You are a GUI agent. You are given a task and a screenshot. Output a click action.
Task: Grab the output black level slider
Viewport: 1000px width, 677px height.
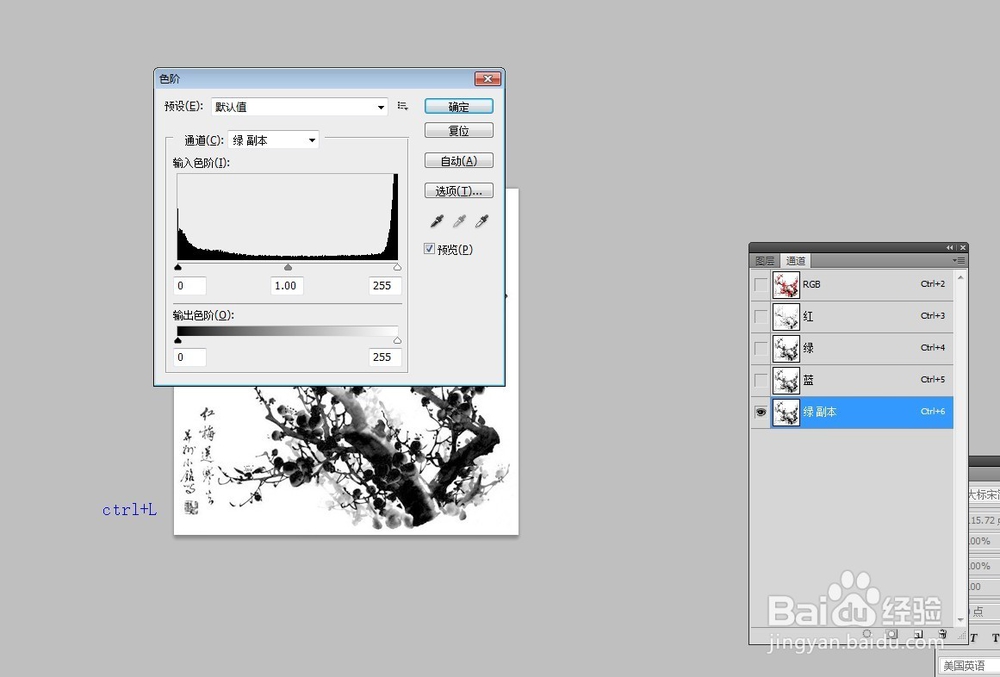(x=178, y=340)
